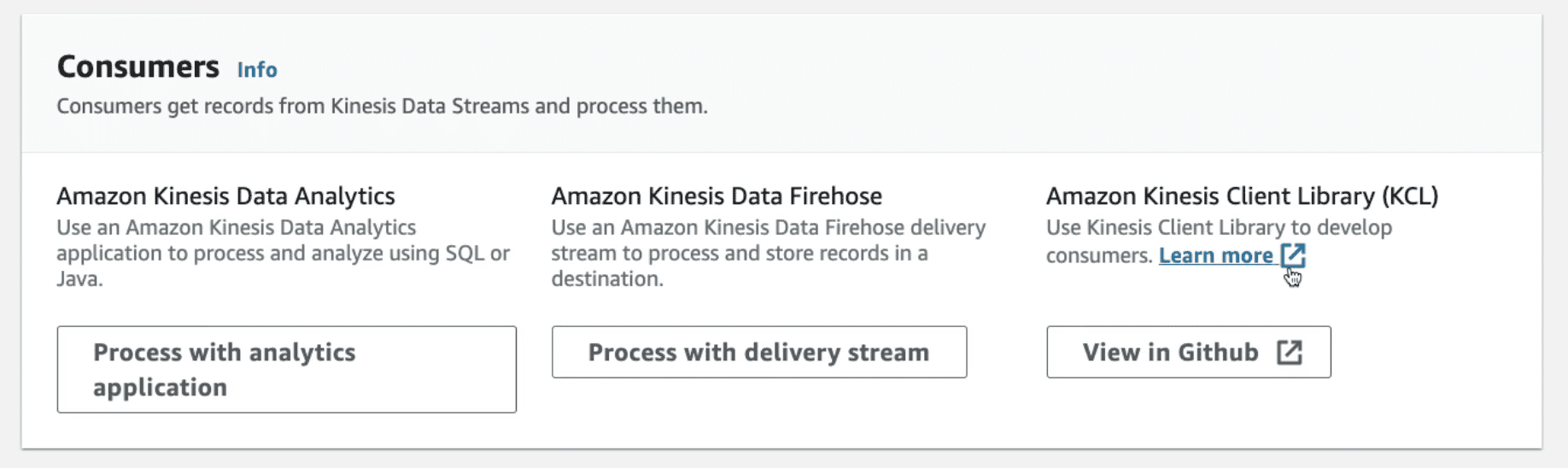Click the word "Java." in the Analytics description
1568x468 pixels.
pyautogui.click(x=79, y=279)
